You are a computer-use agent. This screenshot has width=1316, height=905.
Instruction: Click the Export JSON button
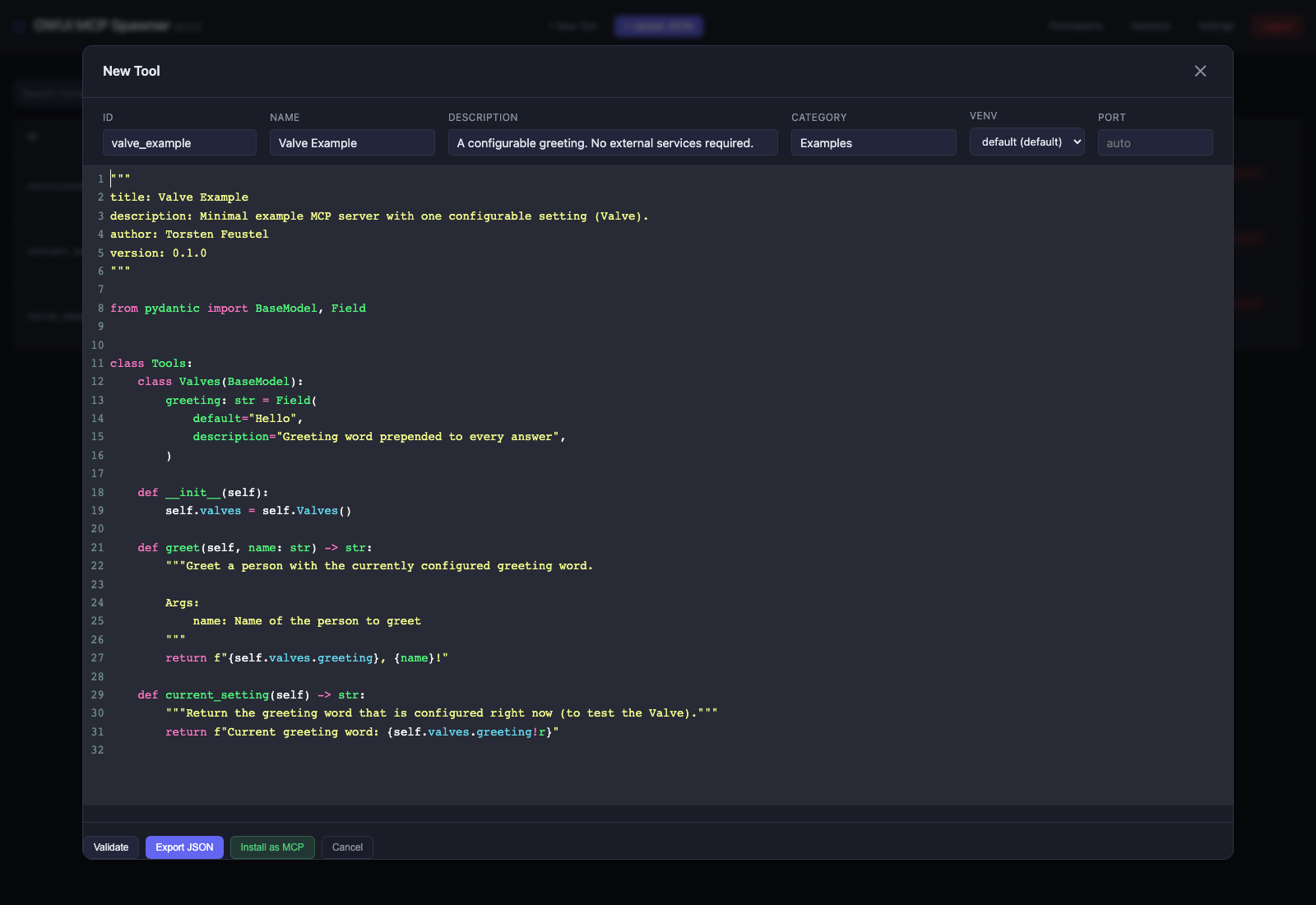tap(184, 847)
